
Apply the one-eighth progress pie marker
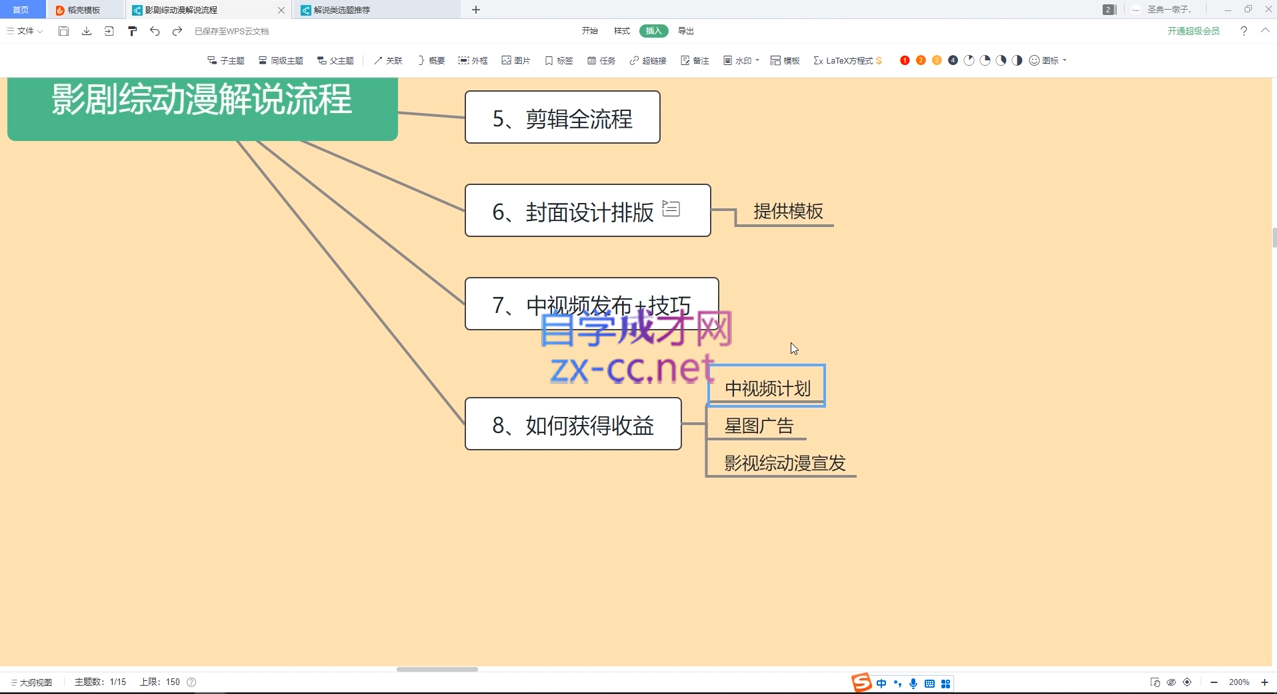click(969, 61)
